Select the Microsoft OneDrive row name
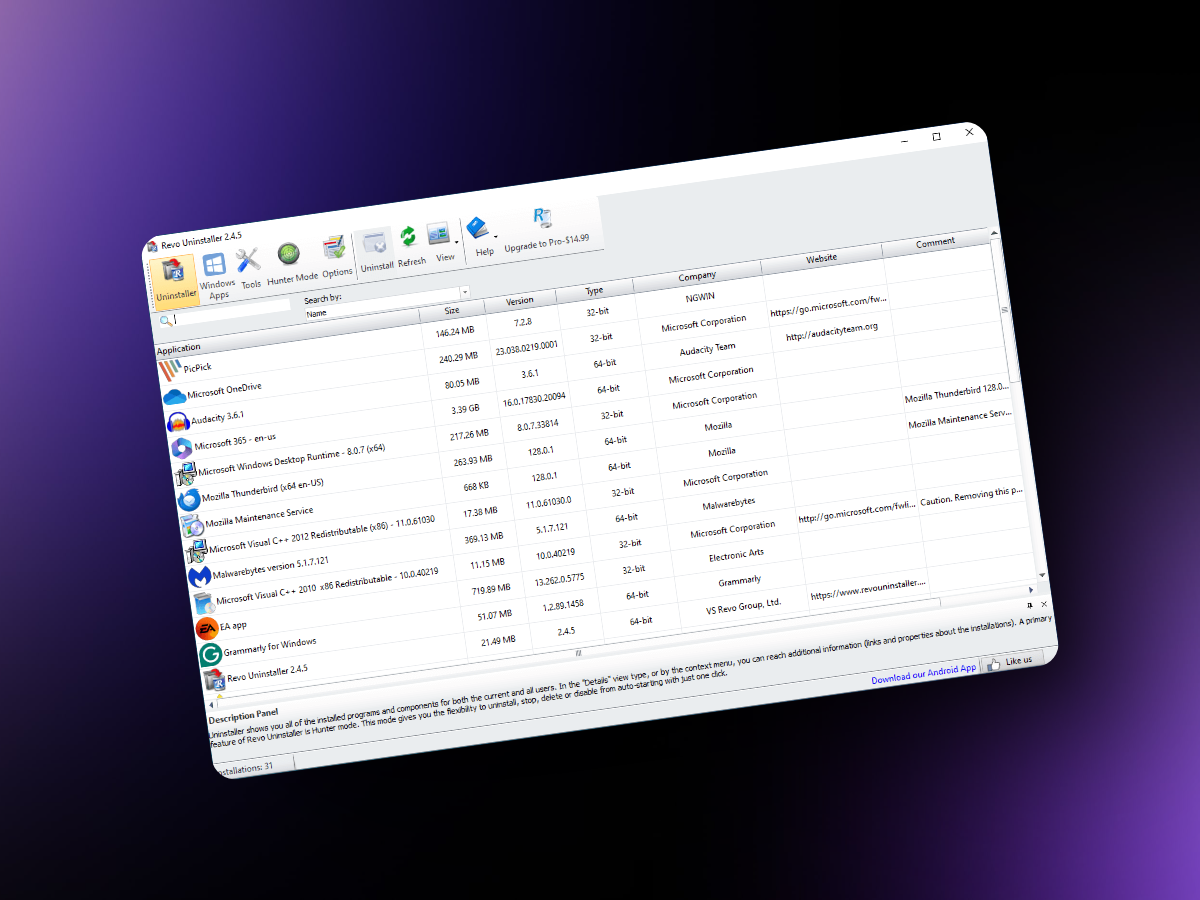The image size is (1200, 900). (224, 389)
